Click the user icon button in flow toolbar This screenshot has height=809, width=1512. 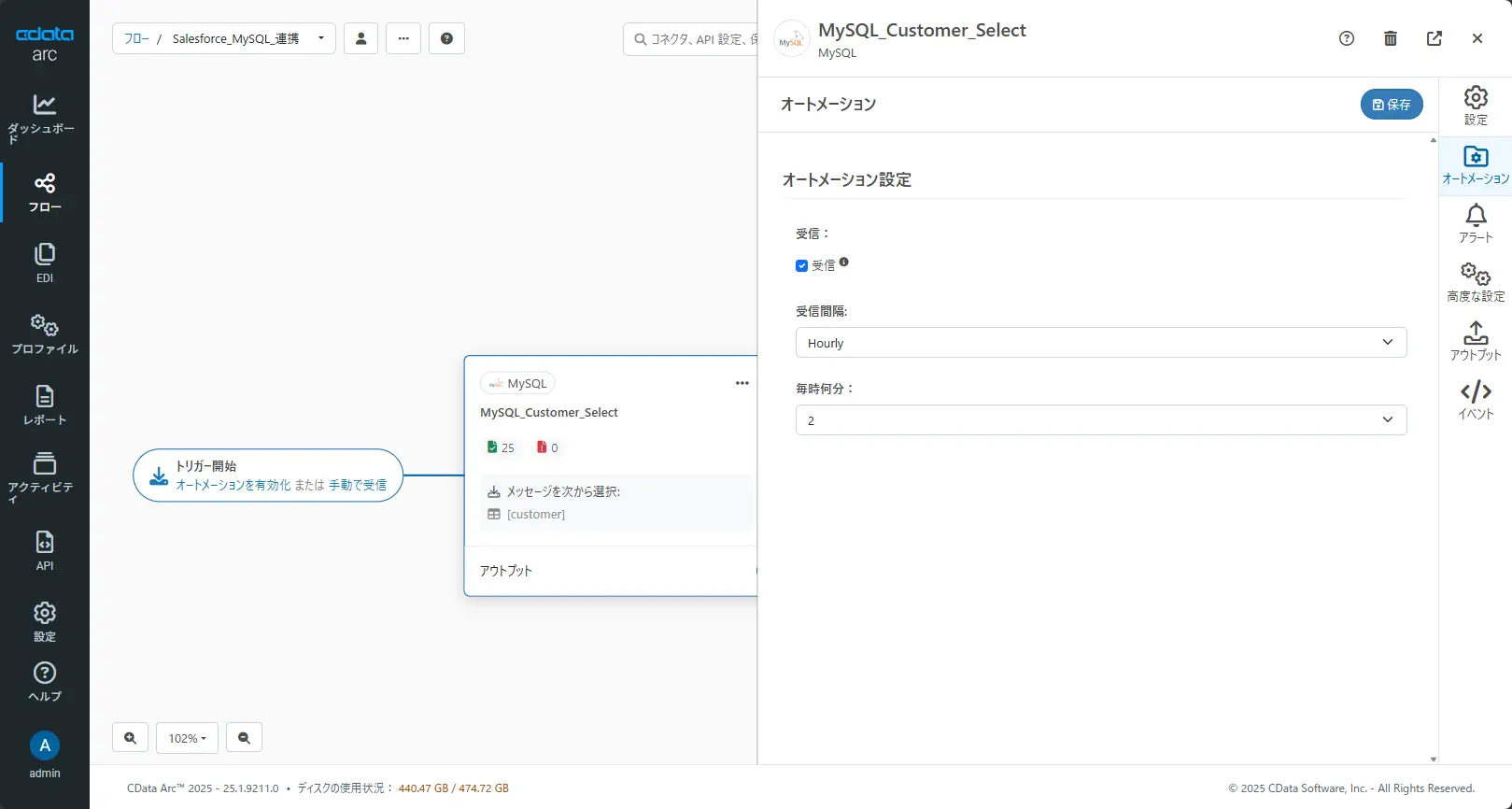pos(360,38)
